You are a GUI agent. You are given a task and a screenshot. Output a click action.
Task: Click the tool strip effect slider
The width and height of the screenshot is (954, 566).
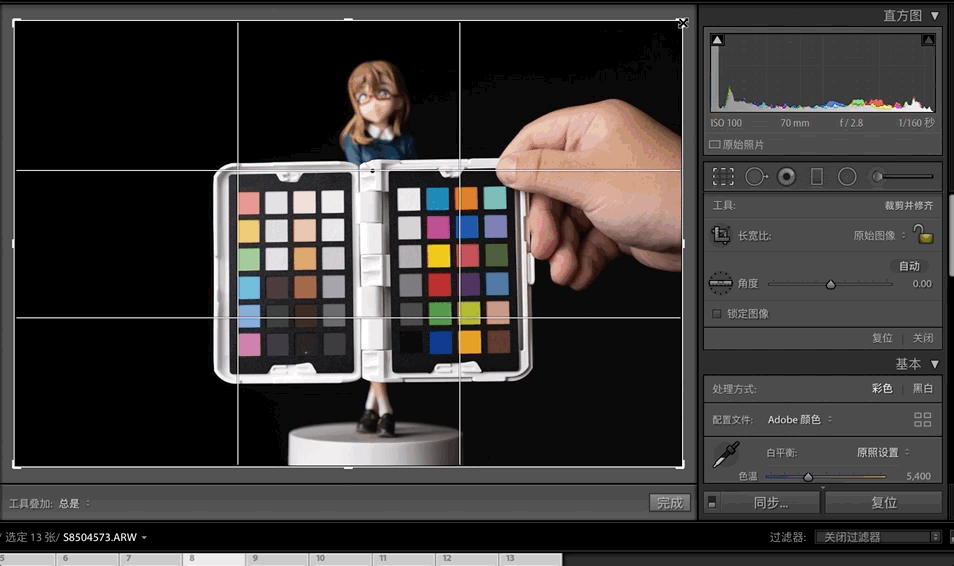coord(905,176)
